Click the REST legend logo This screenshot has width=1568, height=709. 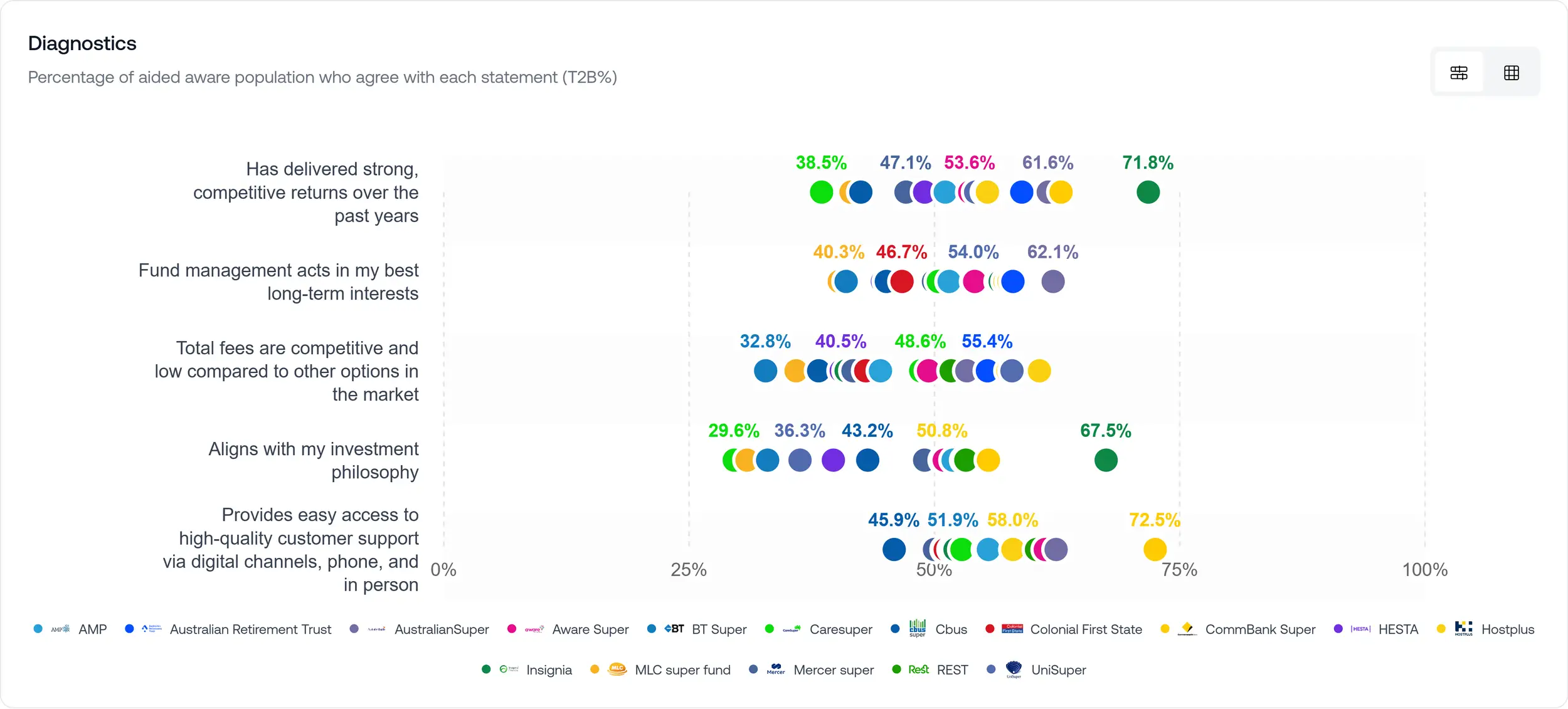pyautogui.click(x=919, y=670)
